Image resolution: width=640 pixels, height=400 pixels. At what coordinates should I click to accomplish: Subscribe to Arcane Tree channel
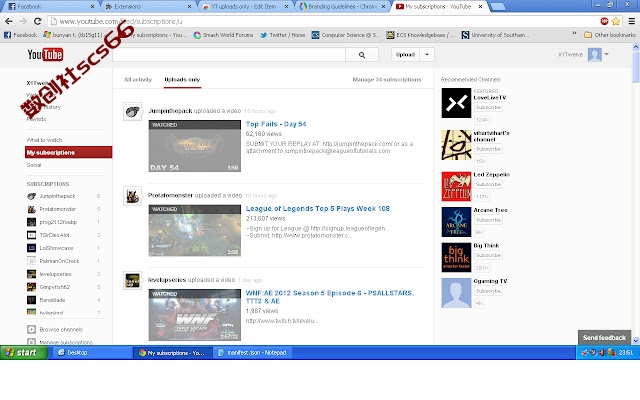click(x=488, y=220)
